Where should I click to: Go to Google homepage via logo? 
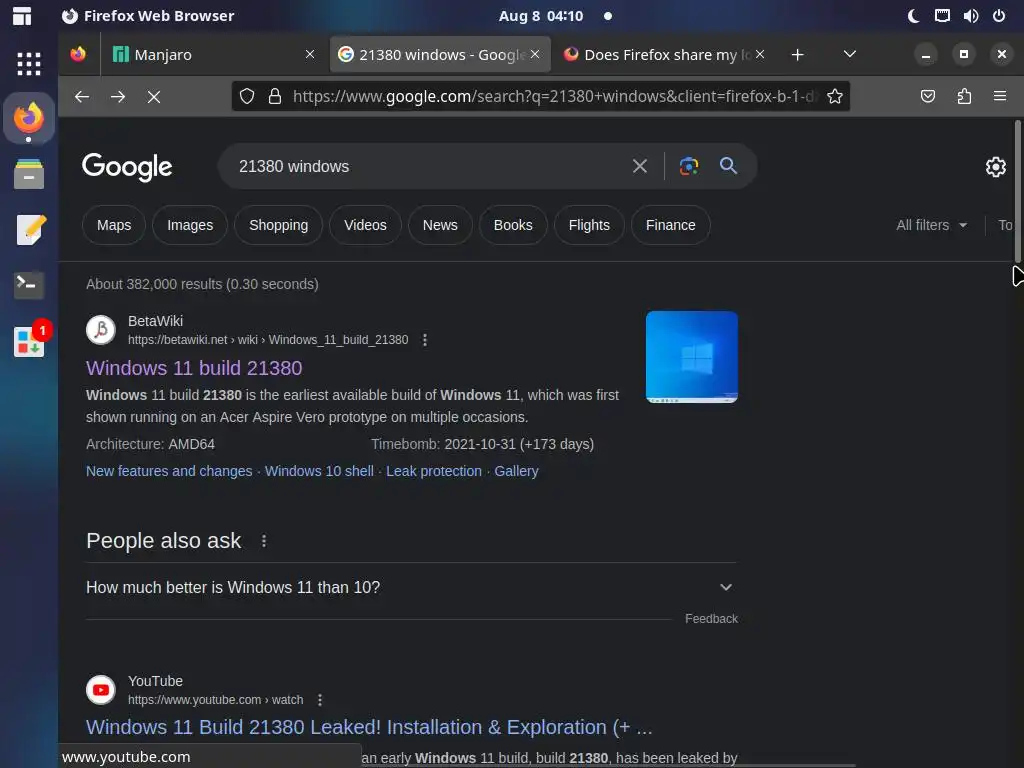coord(127,167)
